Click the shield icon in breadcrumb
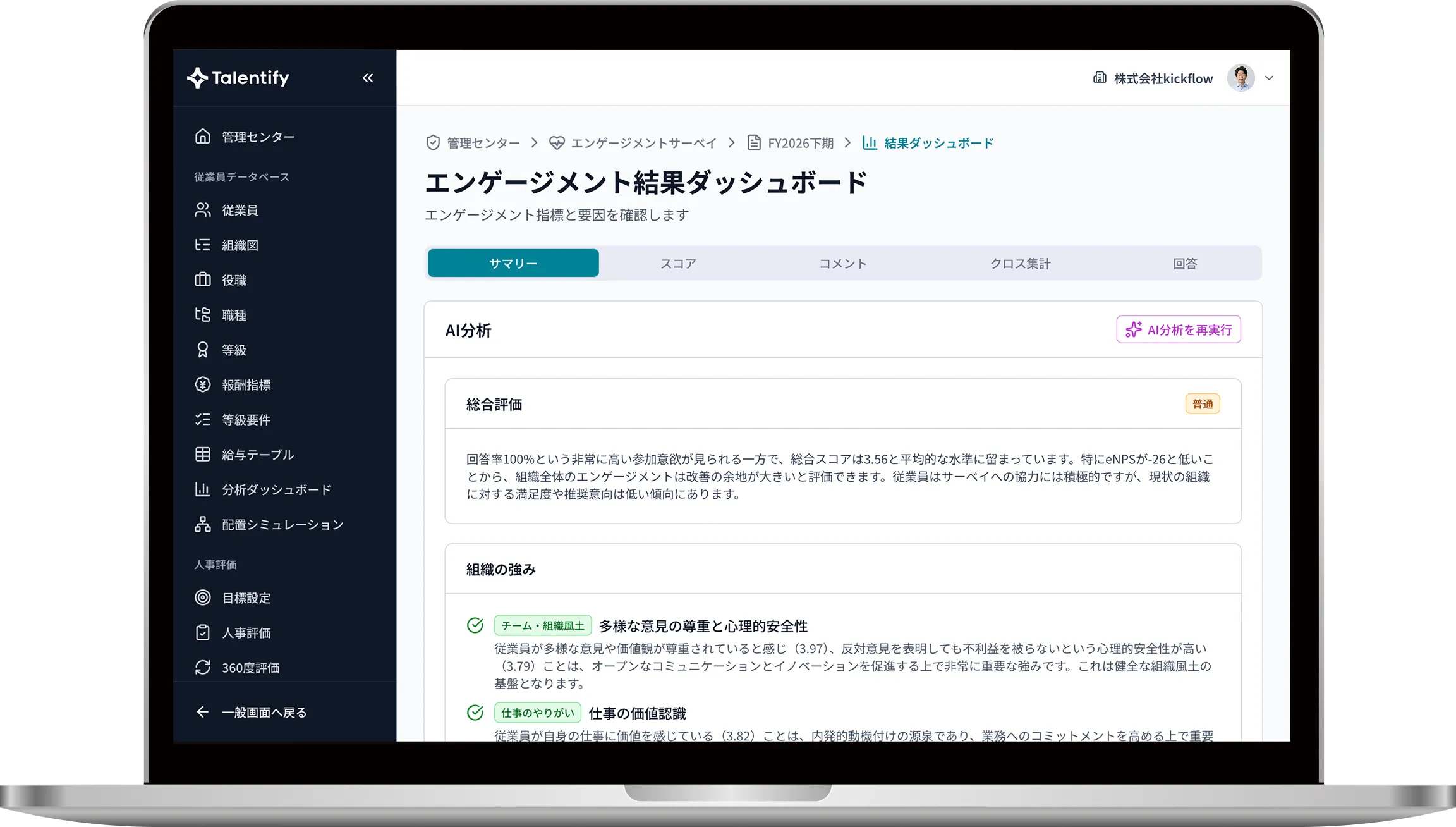 (x=433, y=143)
